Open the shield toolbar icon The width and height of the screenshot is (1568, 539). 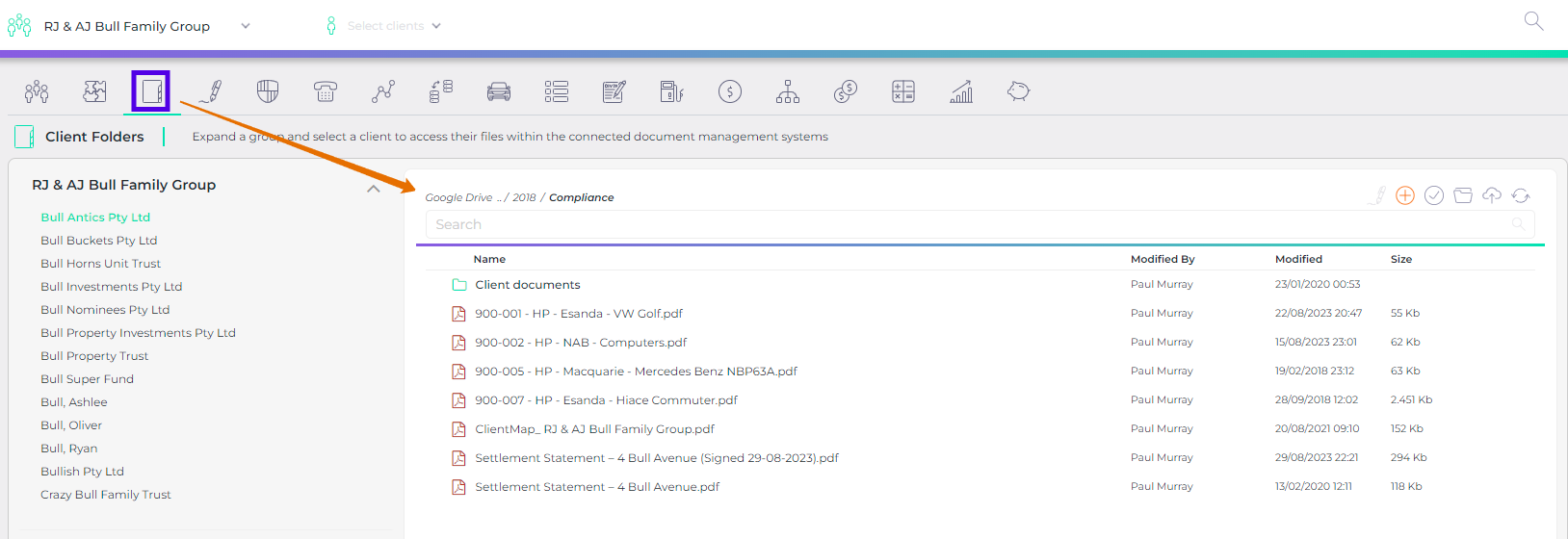(x=268, y=91)
